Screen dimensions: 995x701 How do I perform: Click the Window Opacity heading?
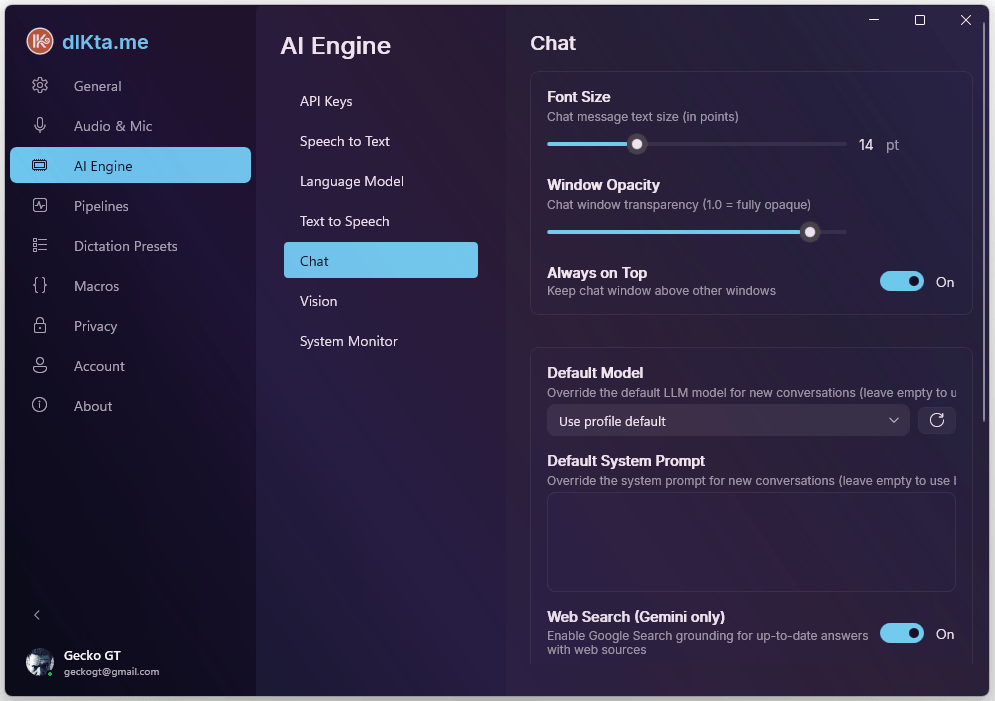(603, 185)
